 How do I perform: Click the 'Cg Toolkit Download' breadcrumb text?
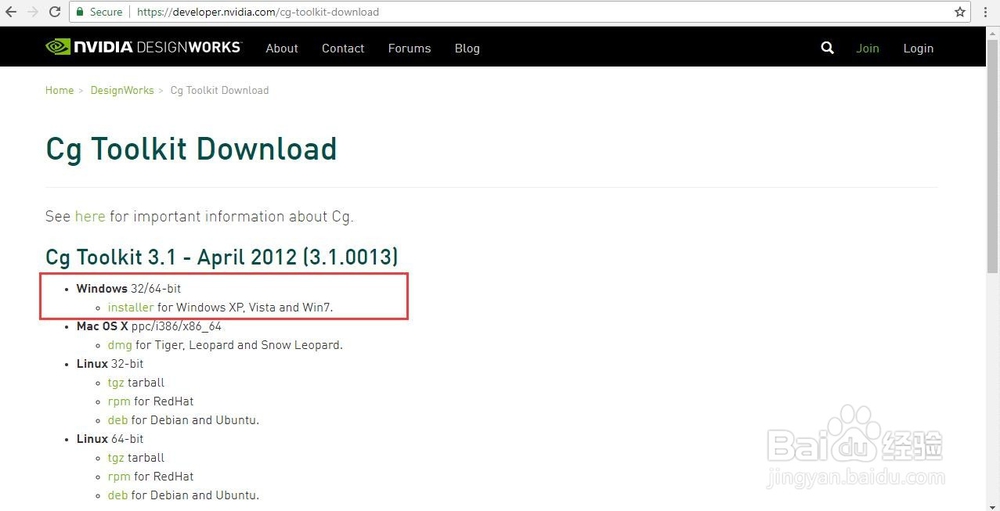click(219, 91)
